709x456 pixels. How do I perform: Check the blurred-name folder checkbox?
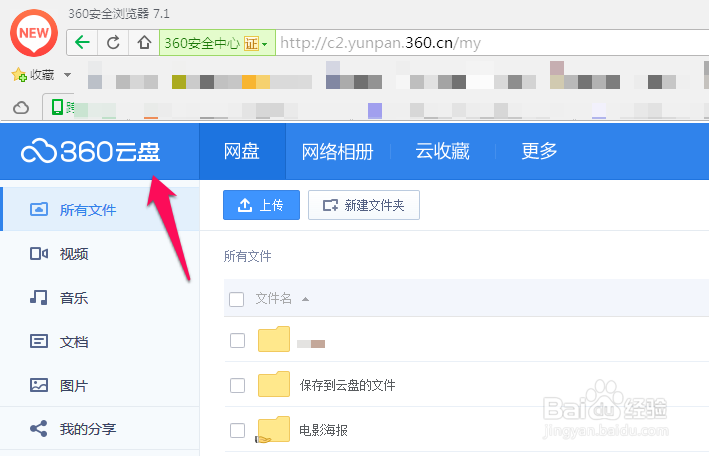click(237, 340)
